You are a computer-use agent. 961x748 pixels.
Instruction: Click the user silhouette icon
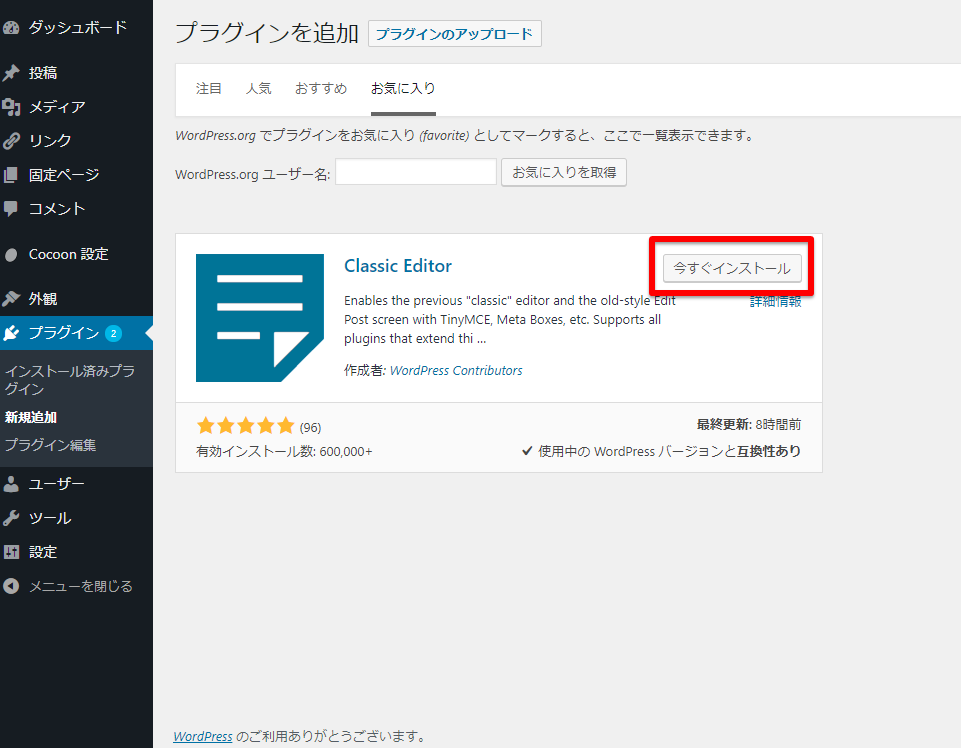pos(11,484)
